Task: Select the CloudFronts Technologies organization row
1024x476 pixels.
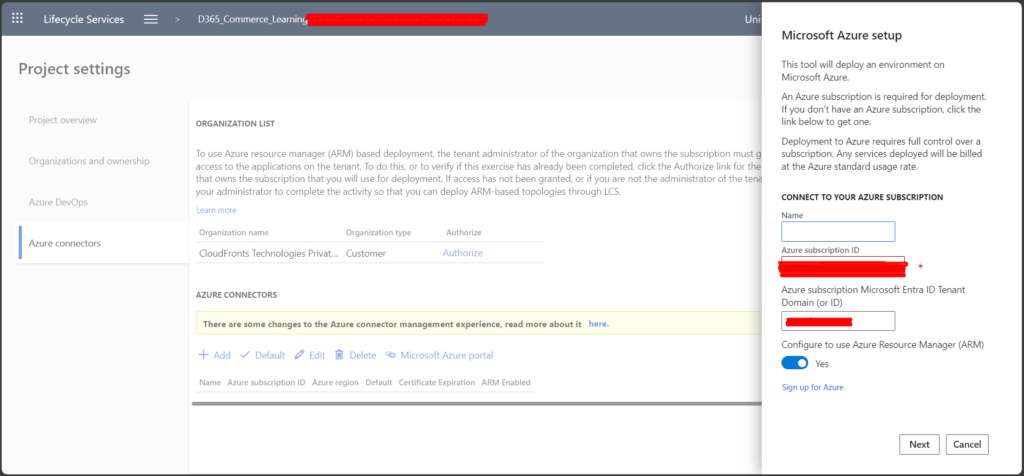Action: pos(369,253)
